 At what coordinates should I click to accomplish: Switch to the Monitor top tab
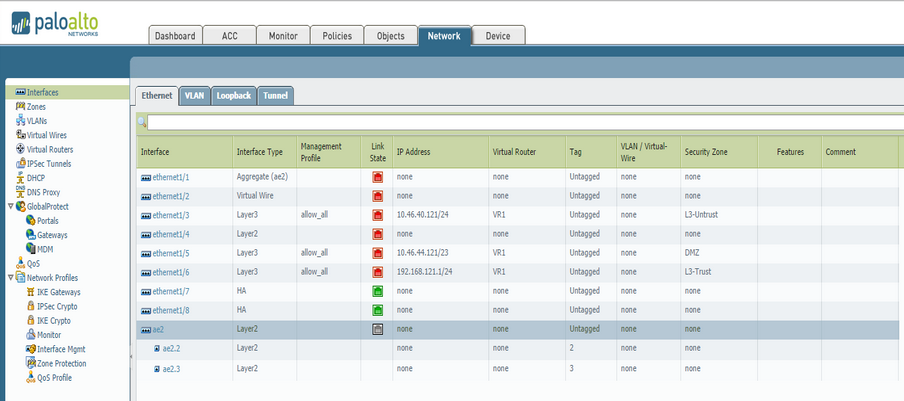(x=283, y=36)
